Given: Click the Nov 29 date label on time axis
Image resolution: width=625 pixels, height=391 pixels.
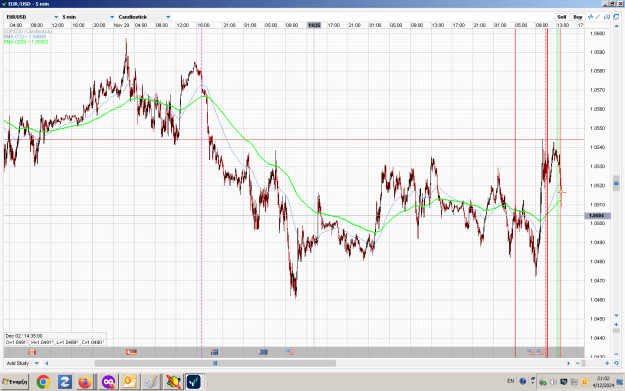Looking at the screenshot, I should 122,25.
